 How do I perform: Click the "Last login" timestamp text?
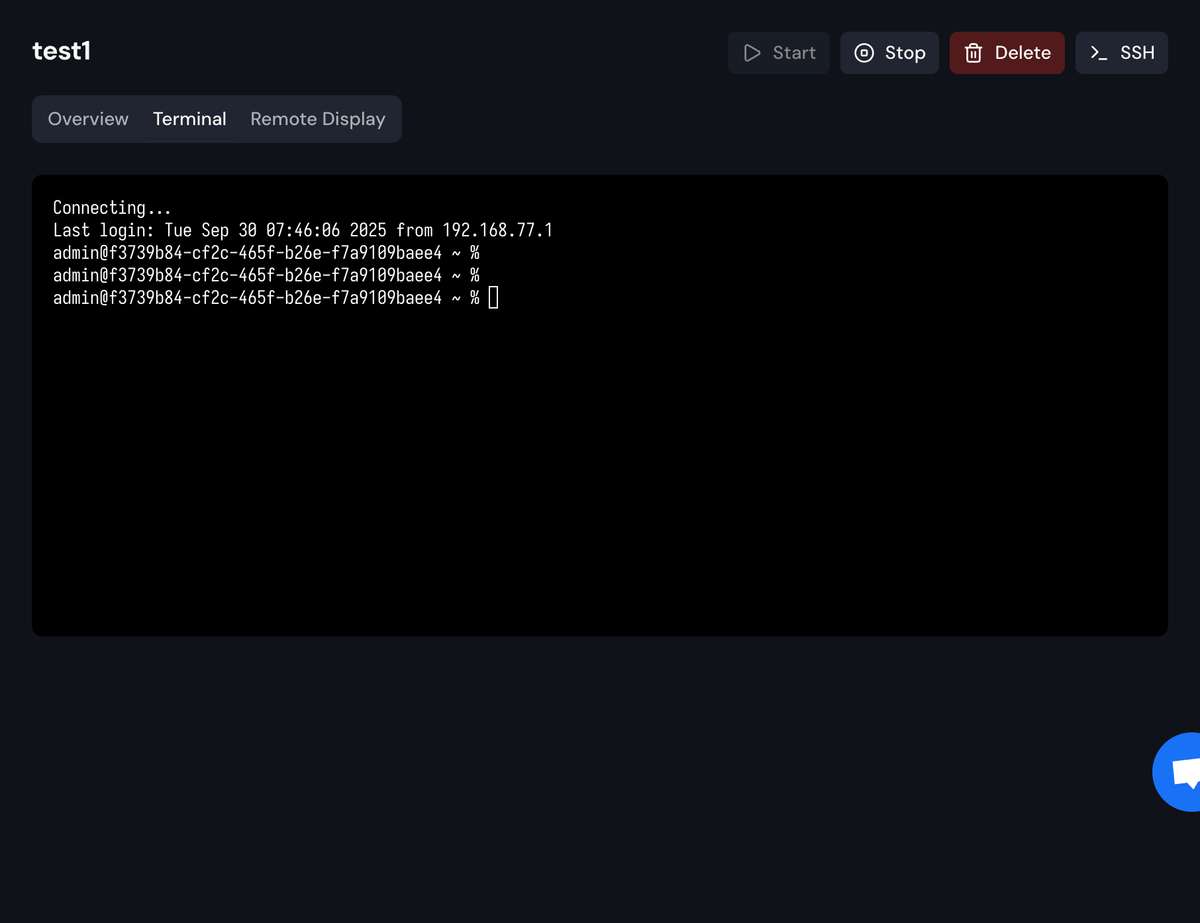275,231
